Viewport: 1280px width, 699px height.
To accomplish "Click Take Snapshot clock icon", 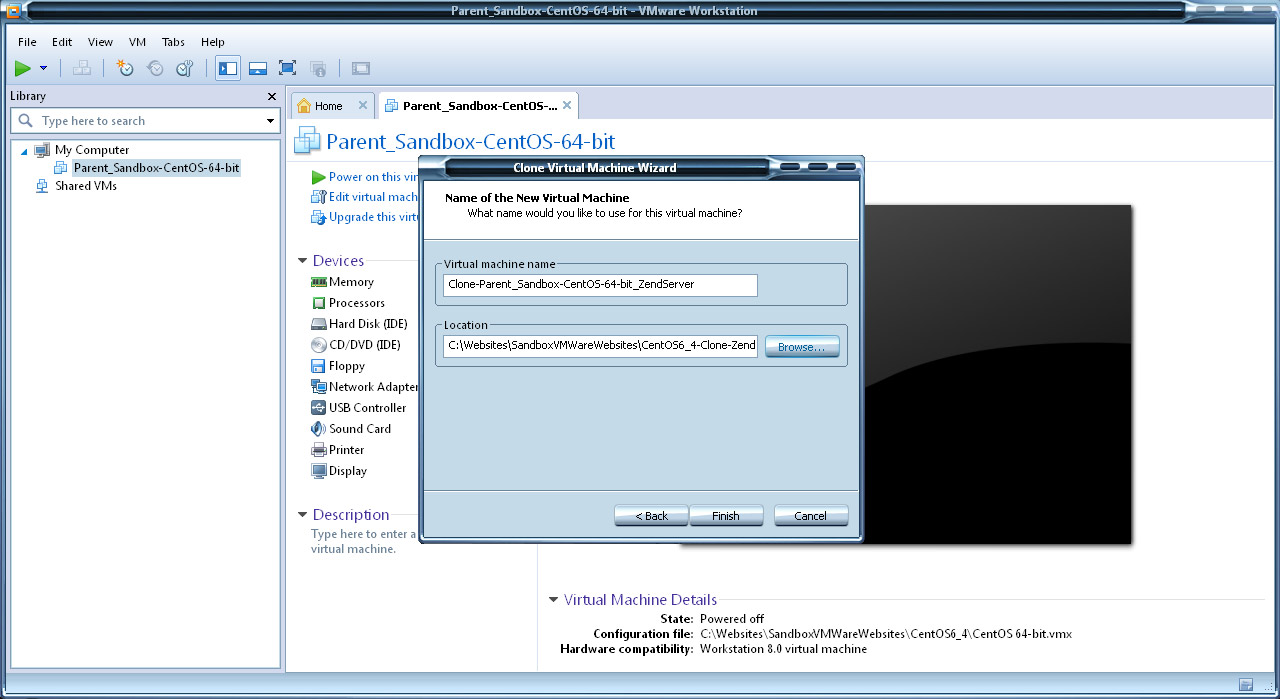I will click(x=125, y=68).
